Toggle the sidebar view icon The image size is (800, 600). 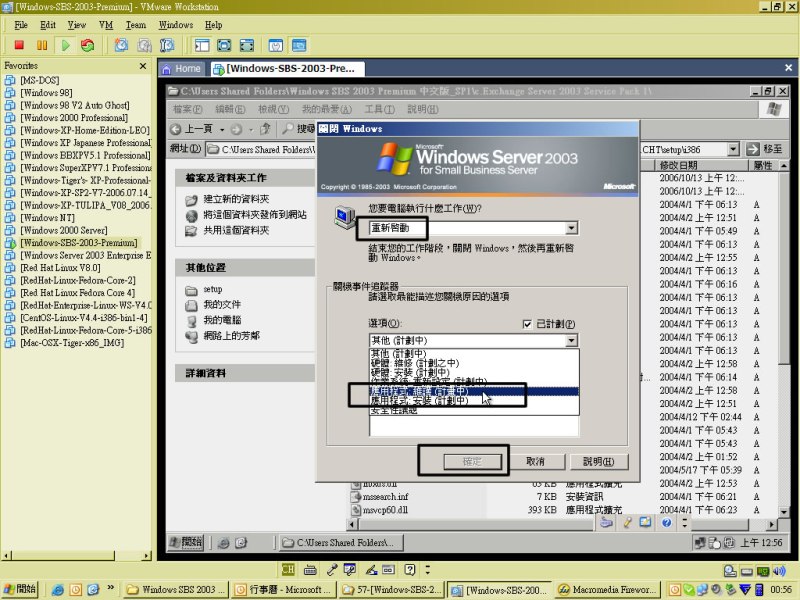202,45
